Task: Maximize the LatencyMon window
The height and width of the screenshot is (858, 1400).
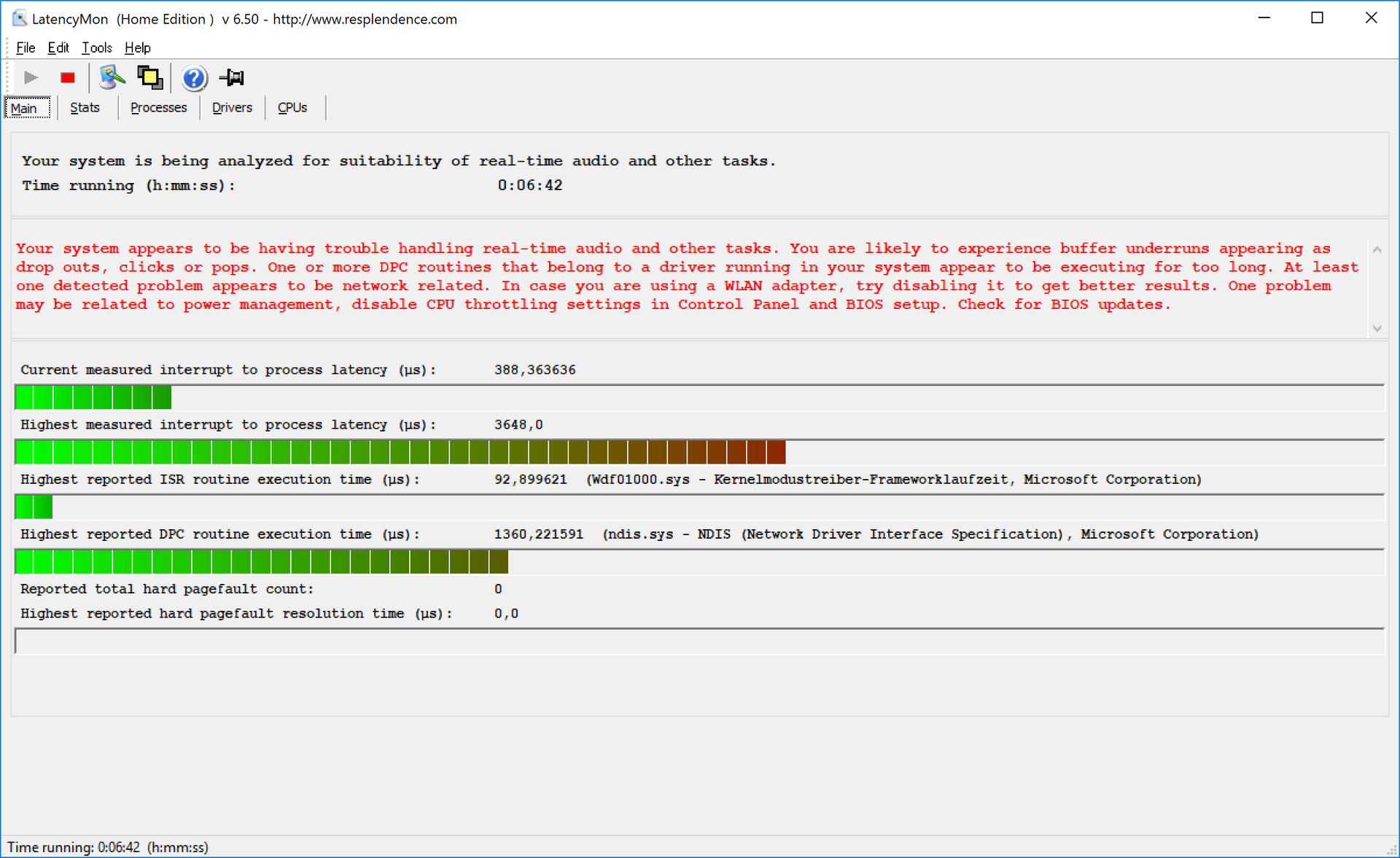Action: click(x=1317, y=18)
